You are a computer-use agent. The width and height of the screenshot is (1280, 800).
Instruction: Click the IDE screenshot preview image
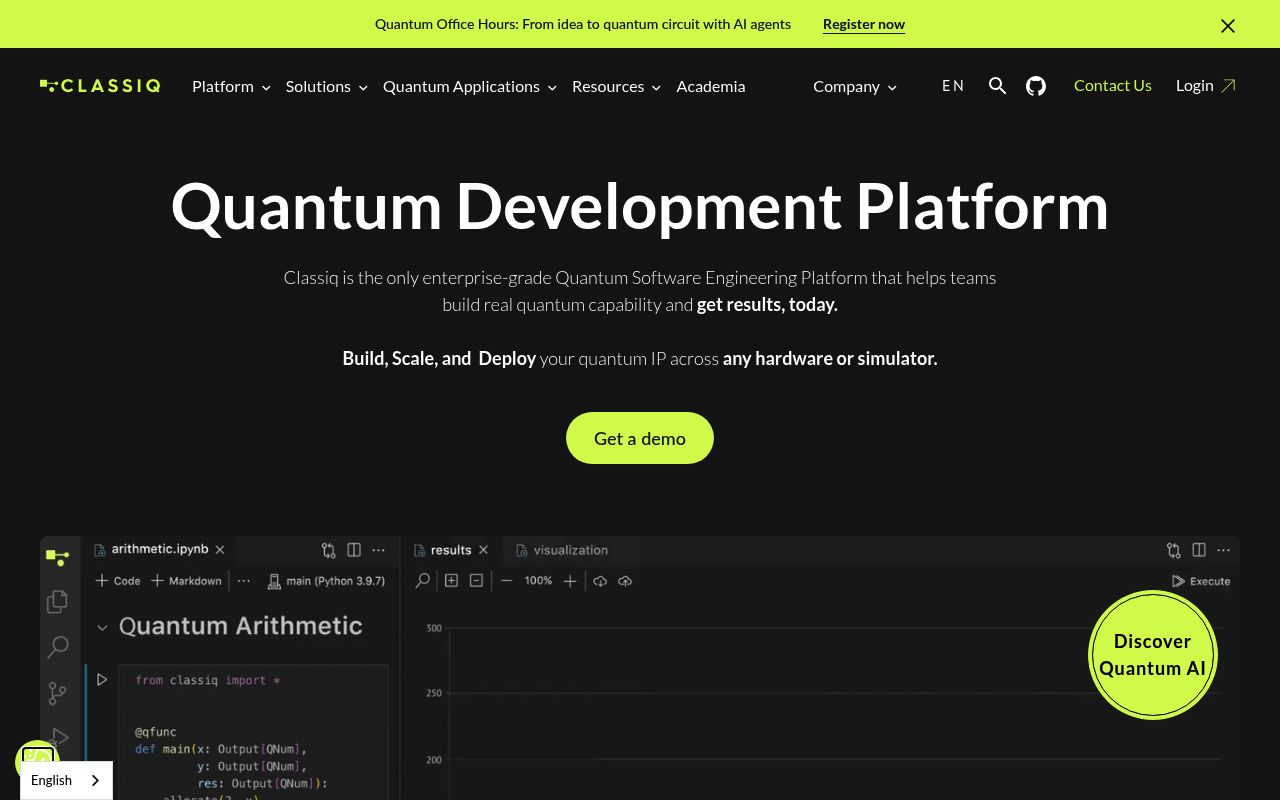click(x=640, y=668)
